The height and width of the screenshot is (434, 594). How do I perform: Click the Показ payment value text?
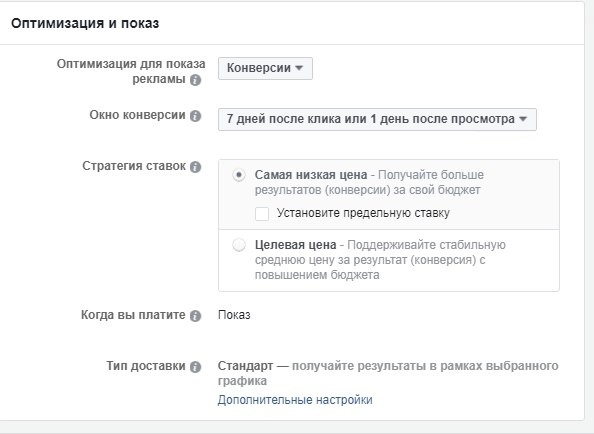(234, 315)
